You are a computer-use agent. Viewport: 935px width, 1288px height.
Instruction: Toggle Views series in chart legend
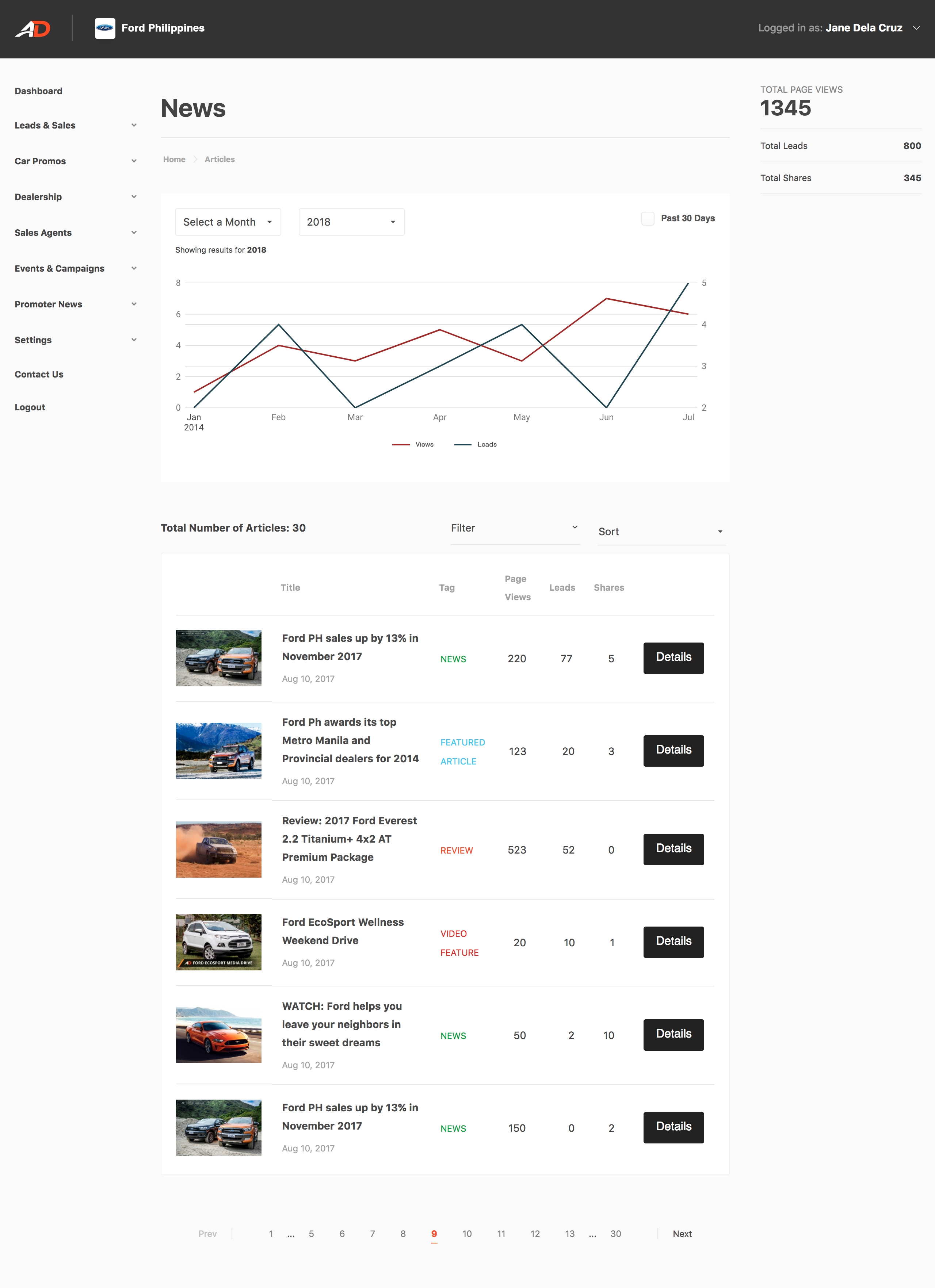tap(413, 445)
